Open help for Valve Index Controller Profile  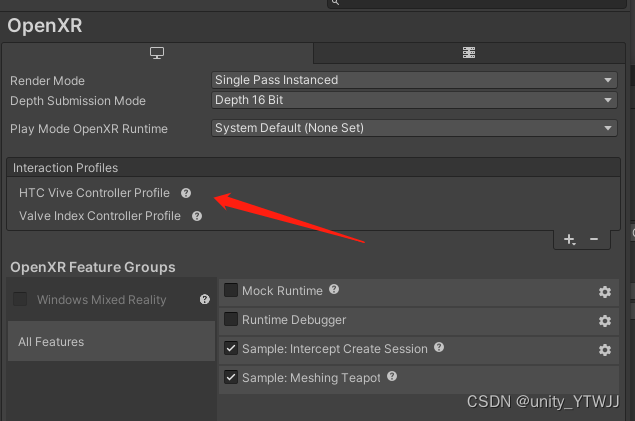(x=197, y=216)
